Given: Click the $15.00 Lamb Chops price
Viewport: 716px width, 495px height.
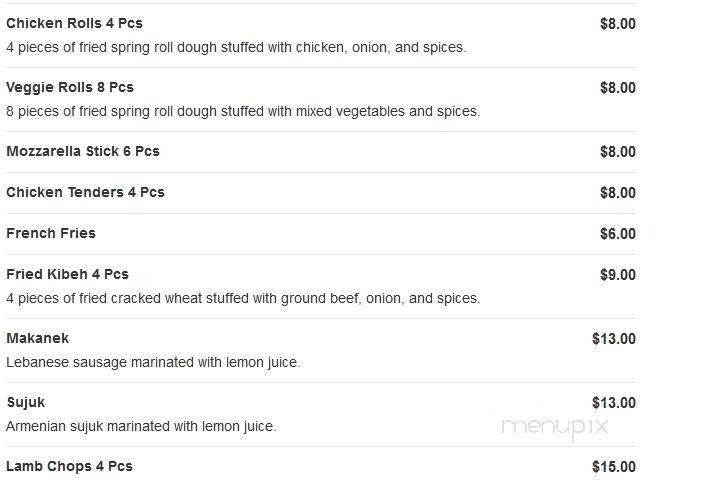Looking at the screenshot, I should click(614, 467).
